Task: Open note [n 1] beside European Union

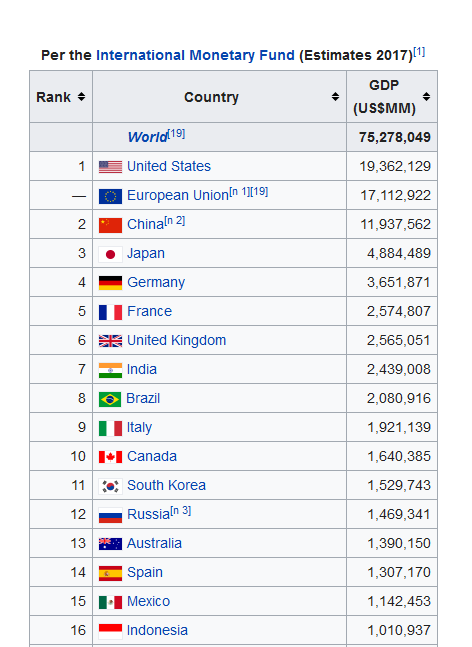Action: 240,191
